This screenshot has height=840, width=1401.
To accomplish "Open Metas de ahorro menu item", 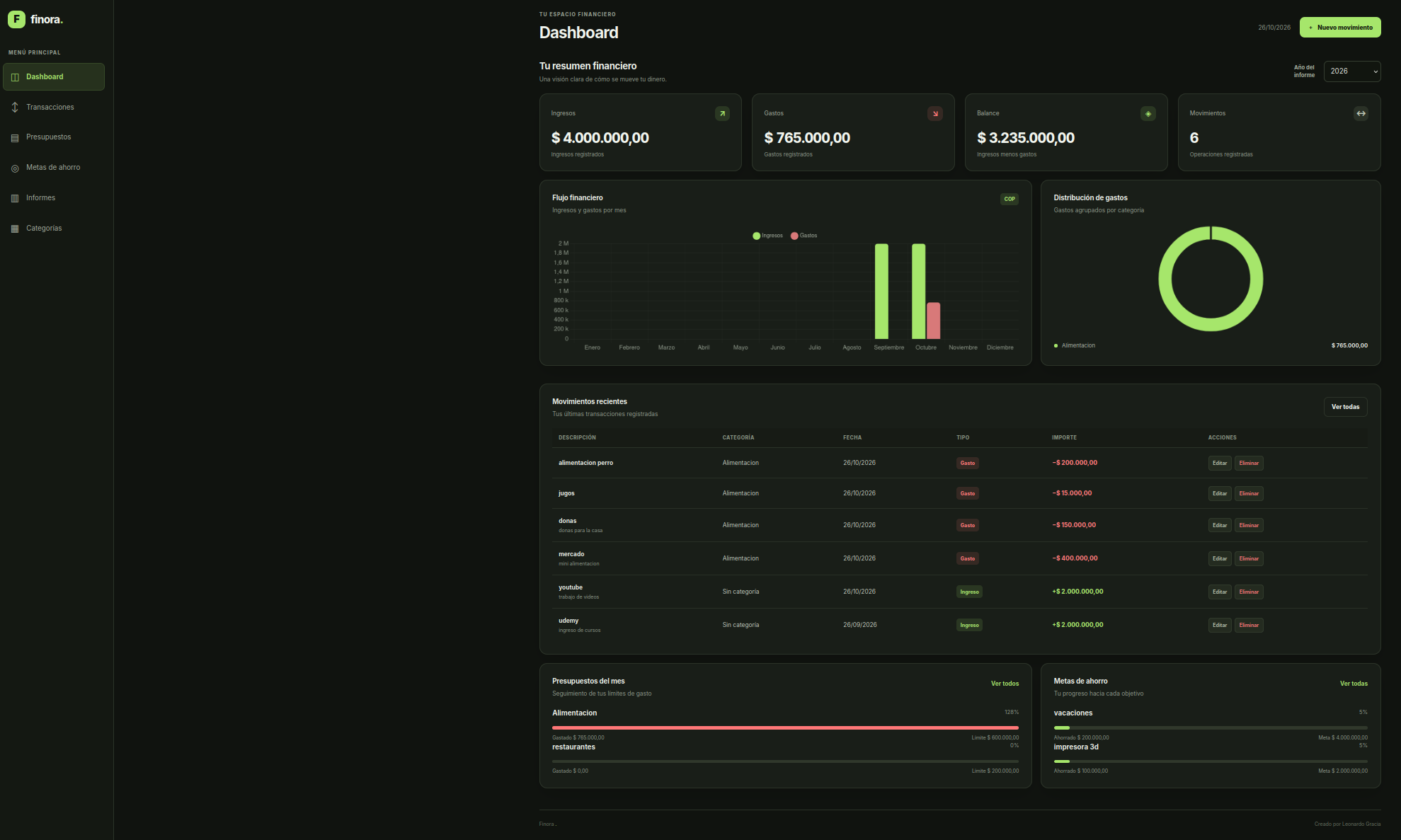I will [54, 168].
